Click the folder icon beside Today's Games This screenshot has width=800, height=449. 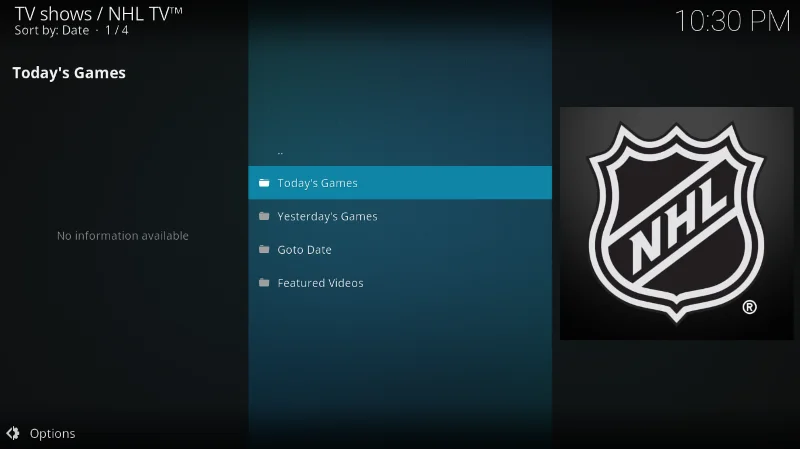tap(264, 183)
